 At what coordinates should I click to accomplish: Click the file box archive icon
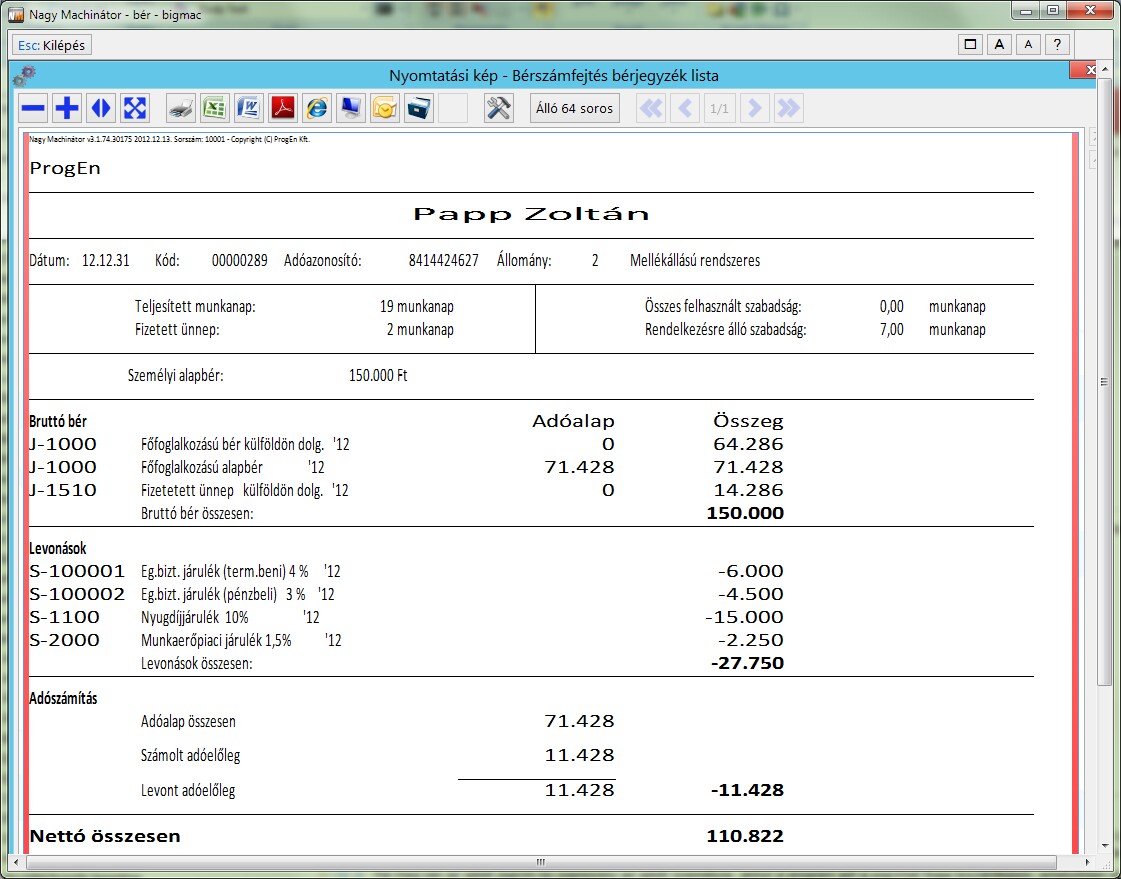[x=419, y=108]
